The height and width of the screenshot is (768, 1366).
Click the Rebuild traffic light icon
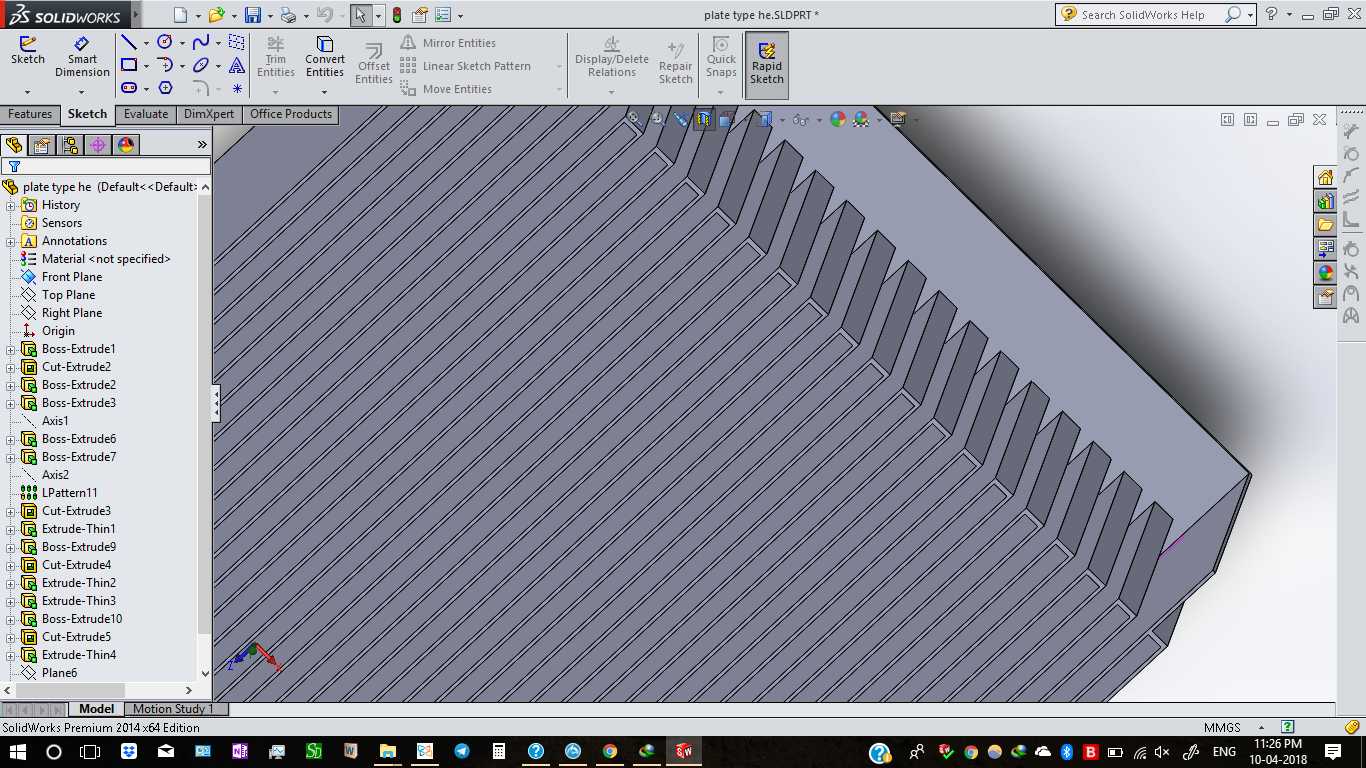click(x=397, y=15)
